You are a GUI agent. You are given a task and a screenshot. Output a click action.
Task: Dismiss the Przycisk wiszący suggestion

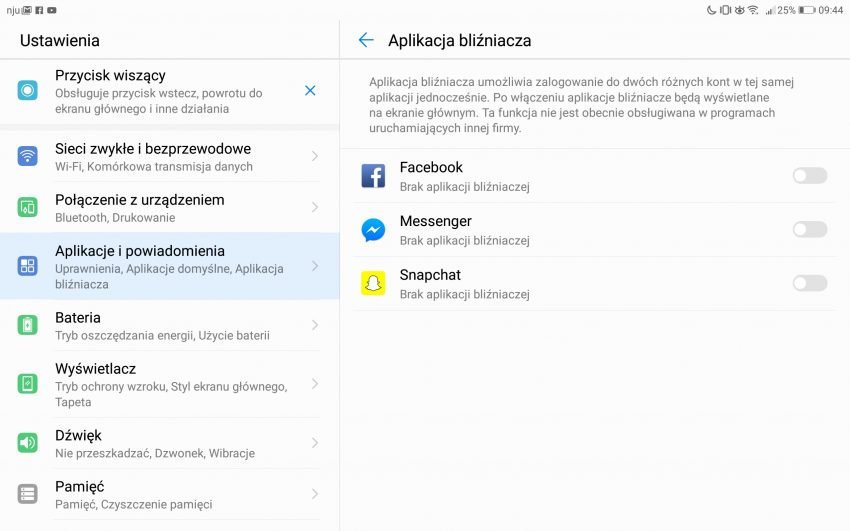pos(310,90)
